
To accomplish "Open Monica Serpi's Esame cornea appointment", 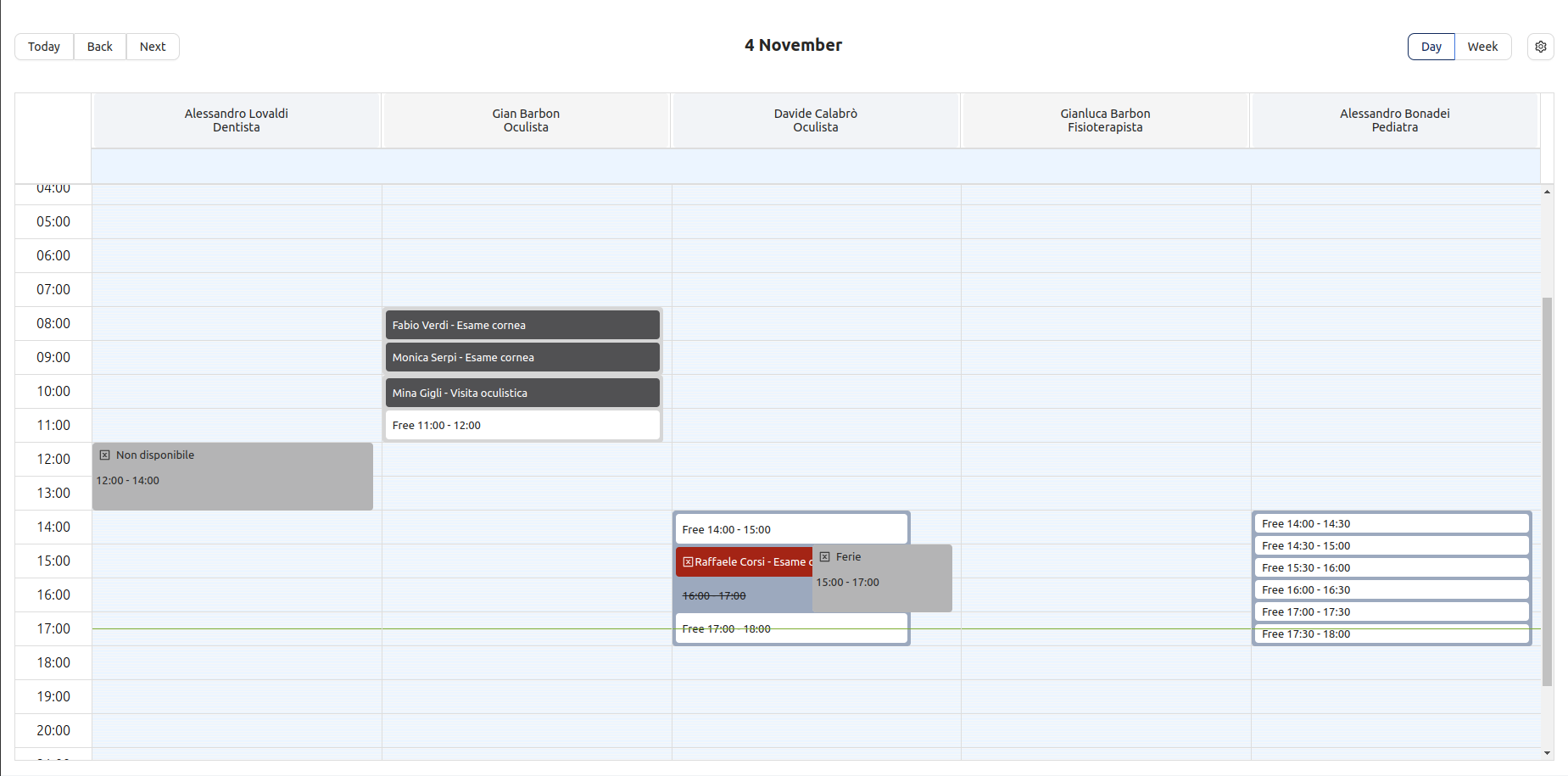I will pyautogui.click(x=522, y=357).
